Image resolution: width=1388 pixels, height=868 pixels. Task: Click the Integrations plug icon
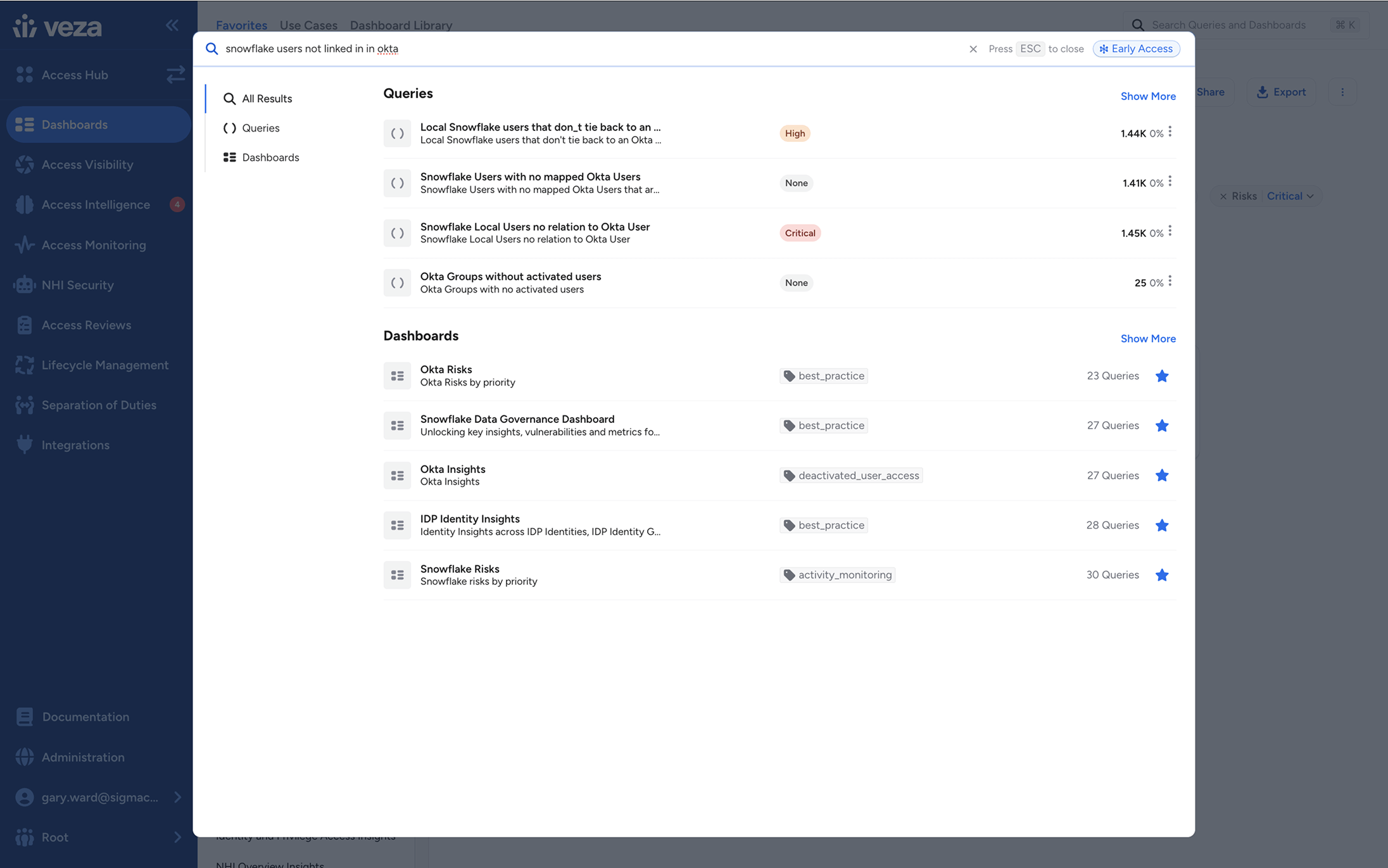[x=25, y=444]
